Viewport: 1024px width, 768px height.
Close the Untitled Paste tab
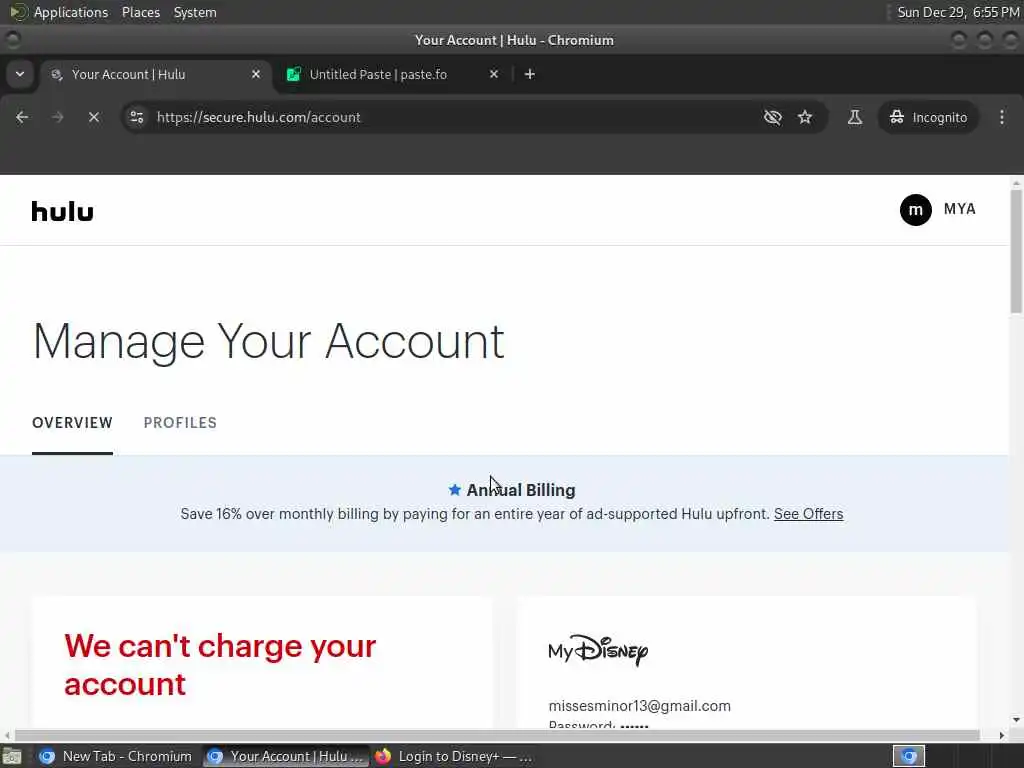coord(494,74)
